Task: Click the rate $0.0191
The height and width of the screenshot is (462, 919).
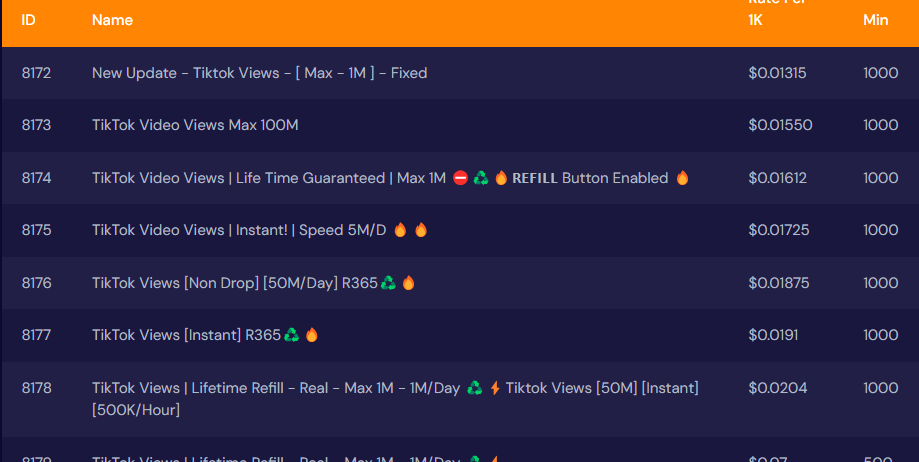Action: [773, 335]
